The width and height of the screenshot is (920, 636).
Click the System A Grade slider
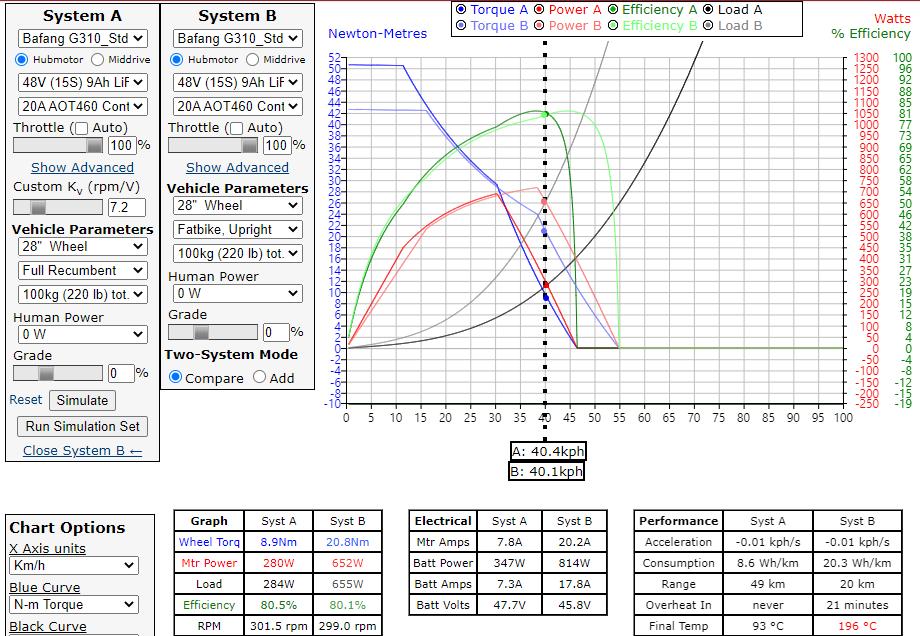point(57,373)
